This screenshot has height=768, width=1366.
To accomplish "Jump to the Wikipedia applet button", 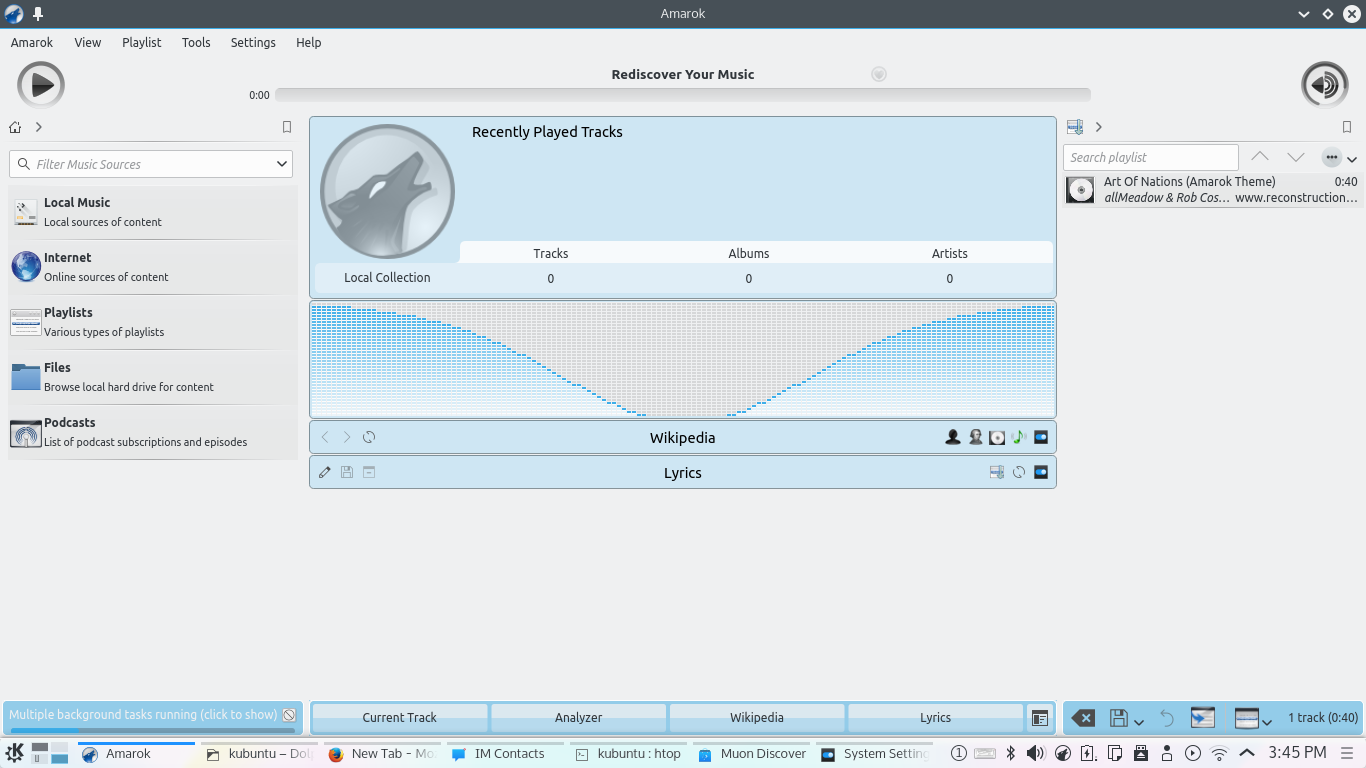I will tap(757, 717).
